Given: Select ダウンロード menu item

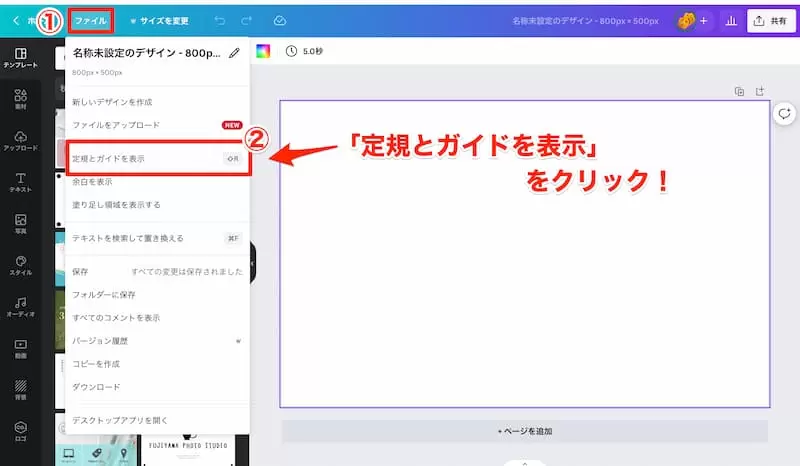Looking at the screenshot, I should pos(158,387).
